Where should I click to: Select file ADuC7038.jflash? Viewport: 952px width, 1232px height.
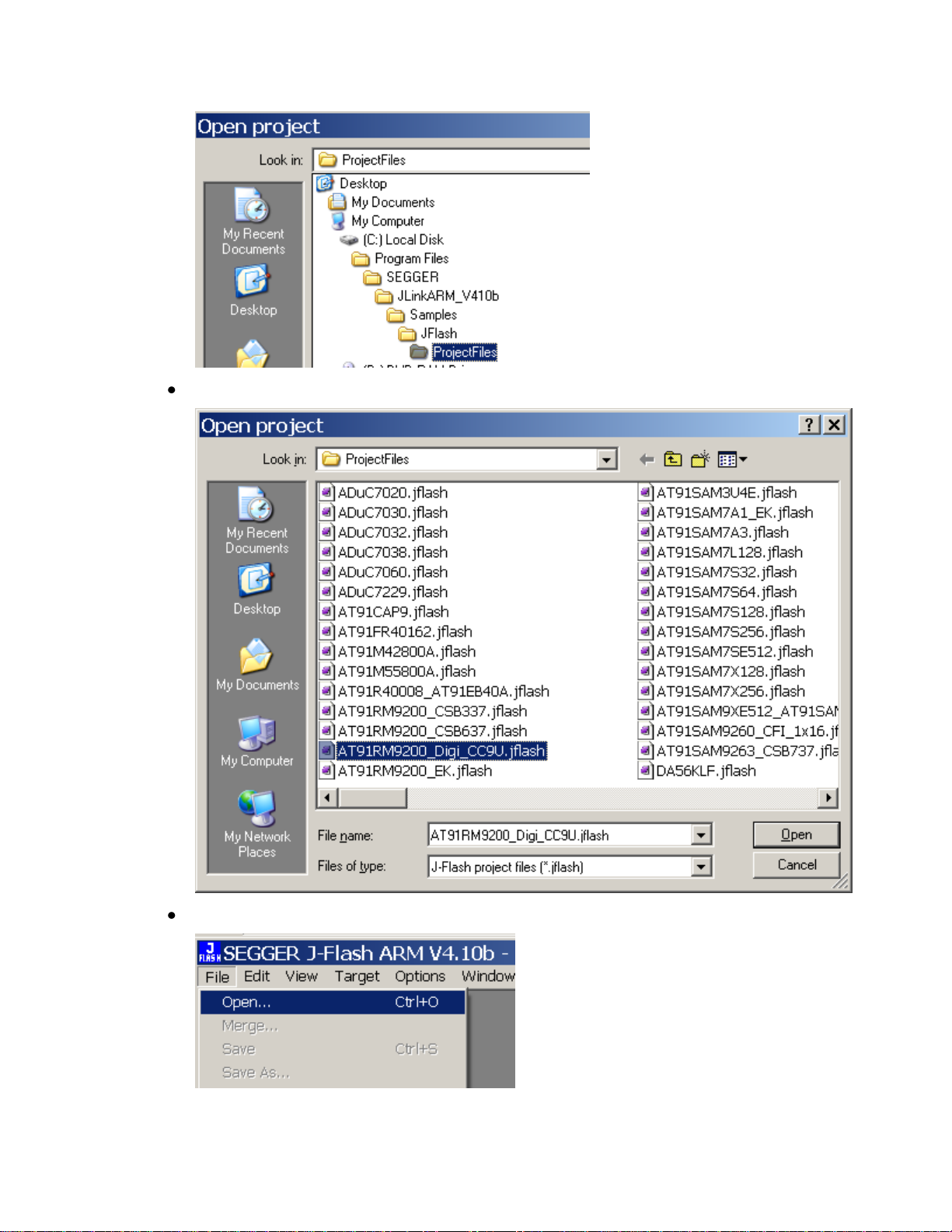pyautogui.click(x=385, y=553)
